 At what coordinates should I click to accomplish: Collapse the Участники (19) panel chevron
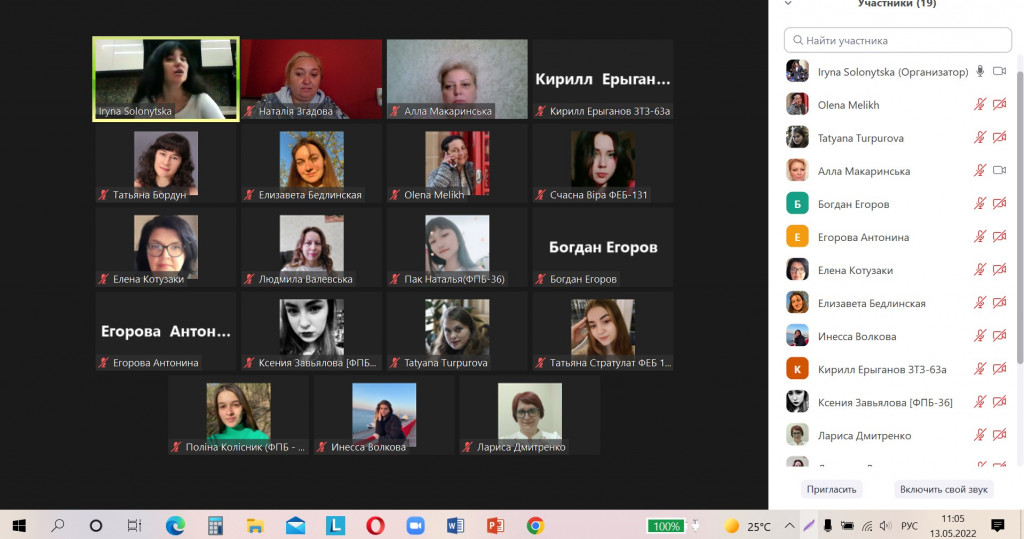point(788,4)
